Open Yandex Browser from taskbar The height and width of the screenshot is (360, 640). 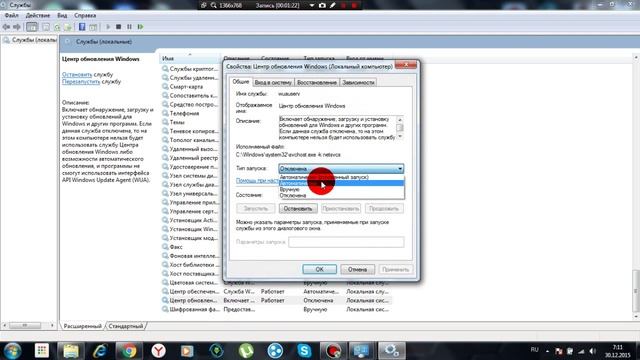coord(158,351)
